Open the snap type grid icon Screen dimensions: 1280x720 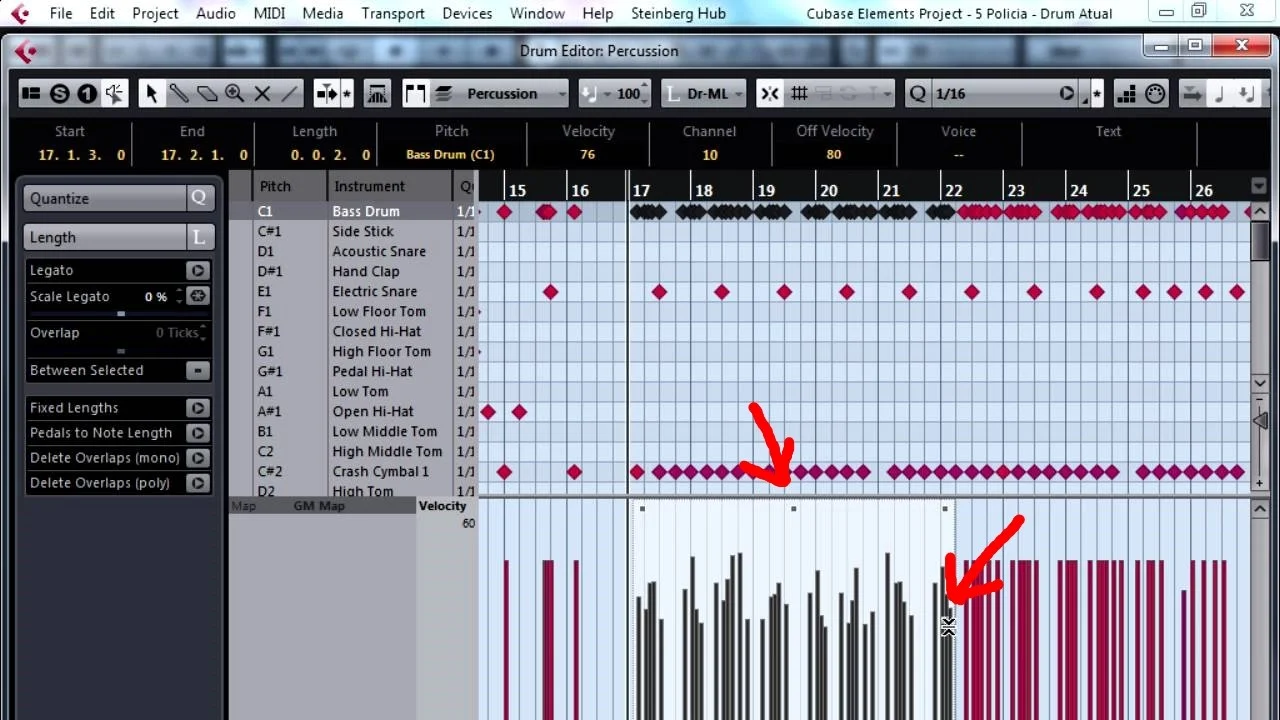point(799,94)
